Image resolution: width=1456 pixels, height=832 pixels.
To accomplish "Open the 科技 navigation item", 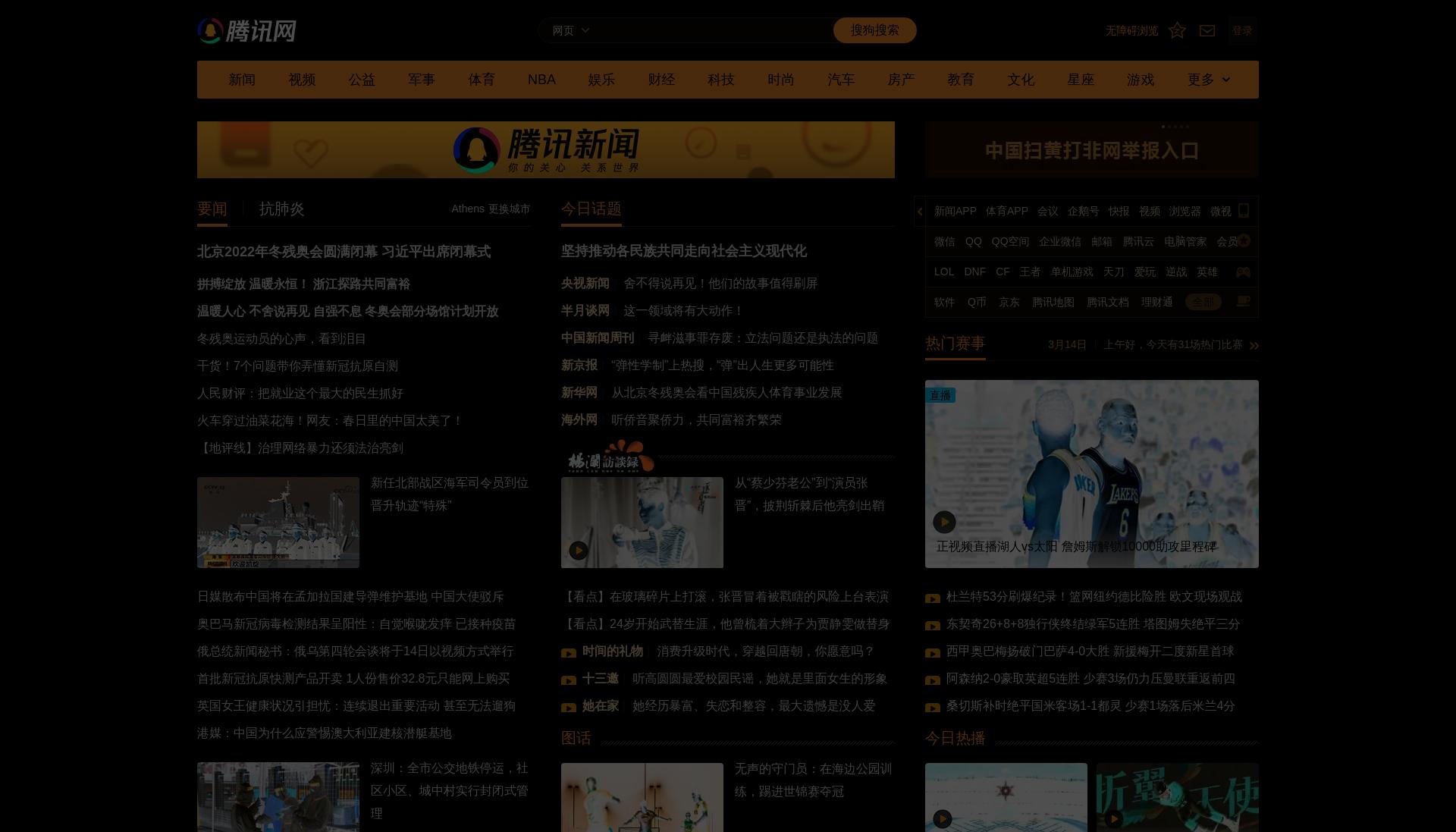I will 721,80.
